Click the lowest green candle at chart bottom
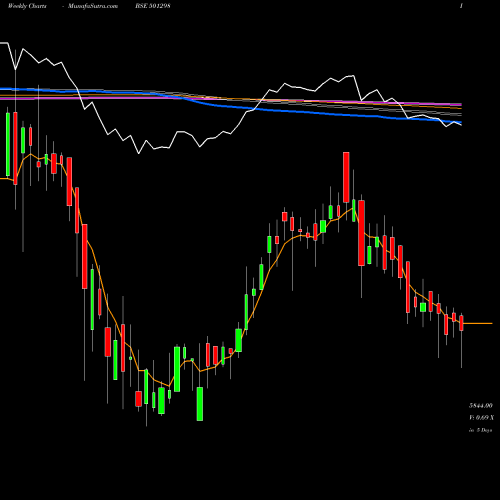 pyautogui.click(x=200, y=404)
